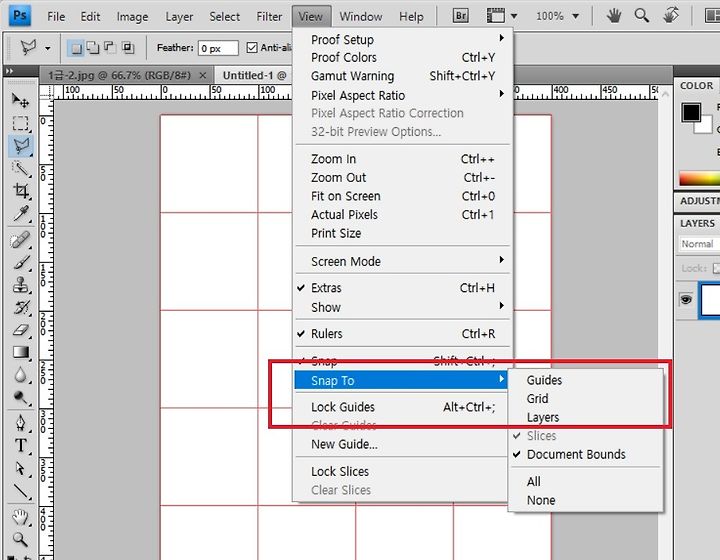720x560 pixels.
Task: Enable Guides in Snap To submenu
Action: (x=586, y=380)
